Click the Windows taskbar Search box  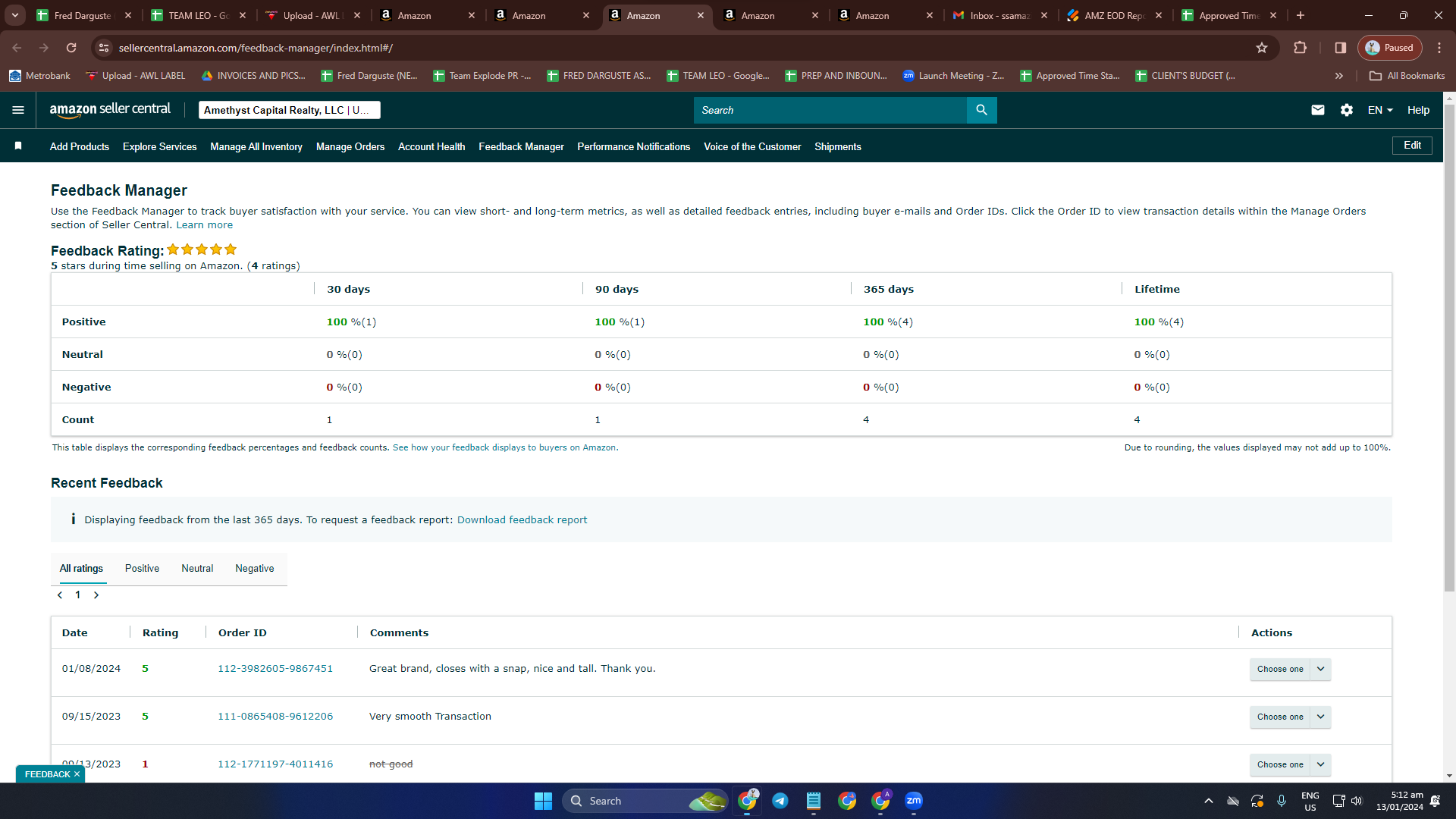click(x=645, y=801)
